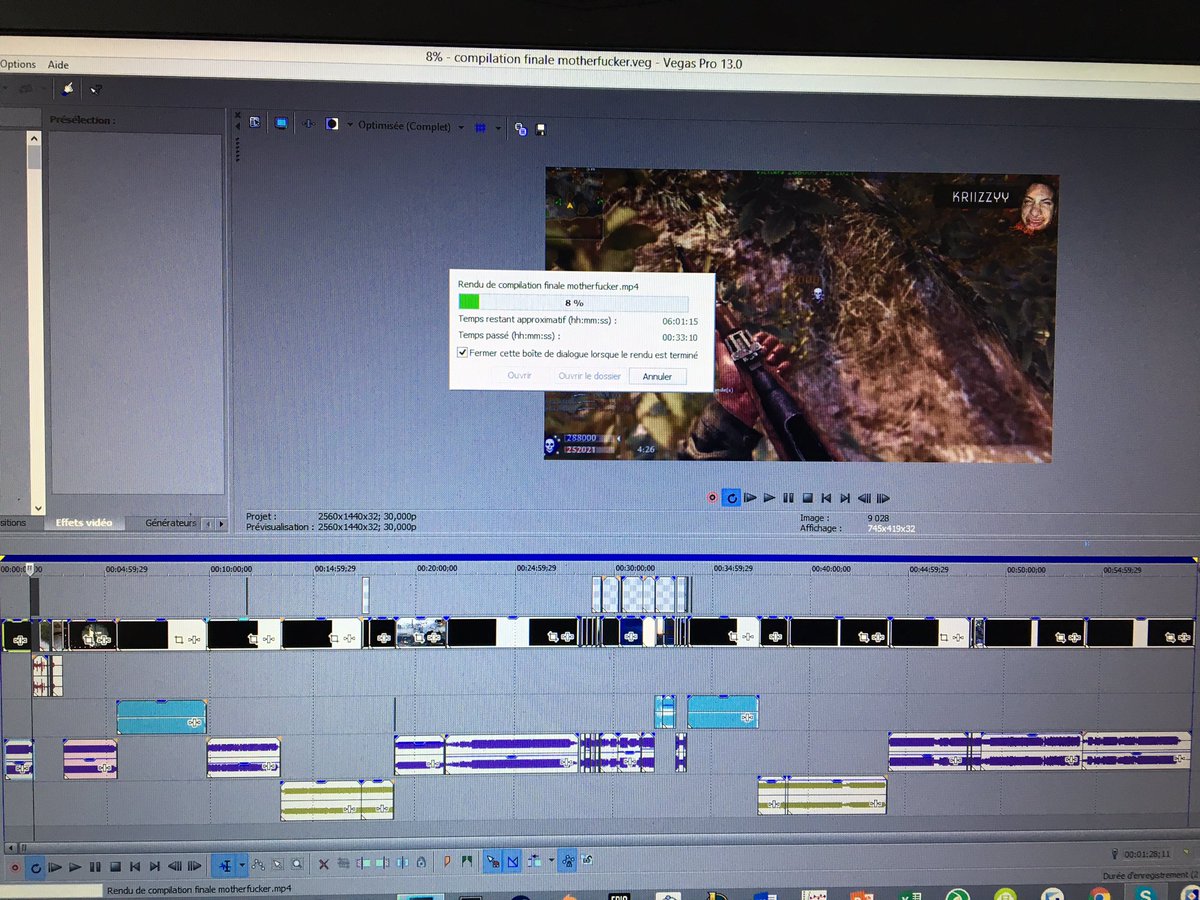Previous frame in timeline transport bar
The height and width of the screenshot is (900, 1200).
tap(175, 867)
